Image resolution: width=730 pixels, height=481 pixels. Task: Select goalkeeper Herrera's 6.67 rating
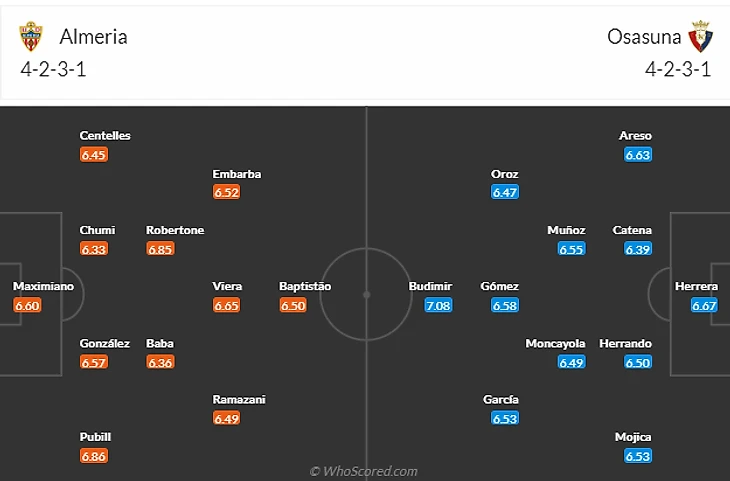pyautogui.click(x=704, y=305)
